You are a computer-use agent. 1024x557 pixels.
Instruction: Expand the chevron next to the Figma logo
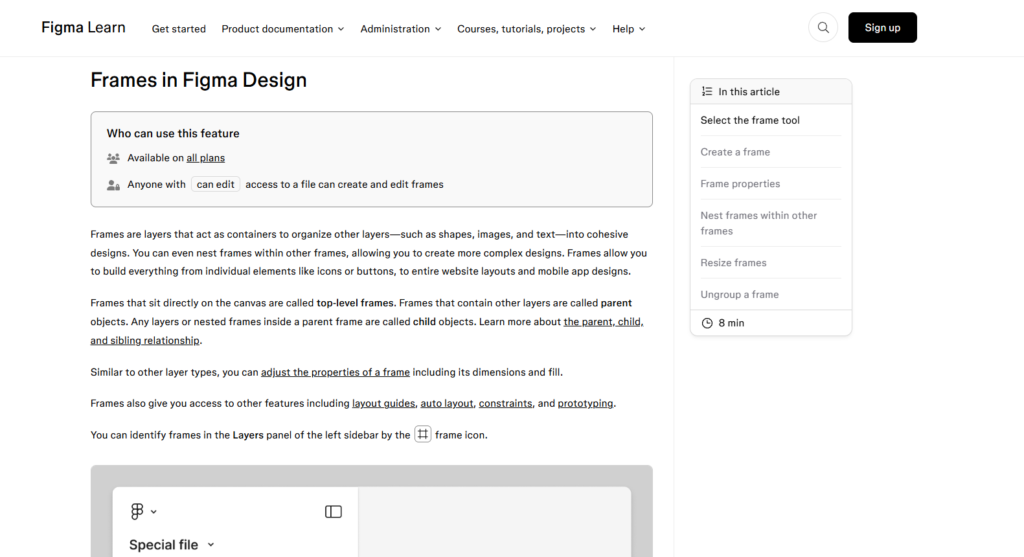click(x=153, y=512)
